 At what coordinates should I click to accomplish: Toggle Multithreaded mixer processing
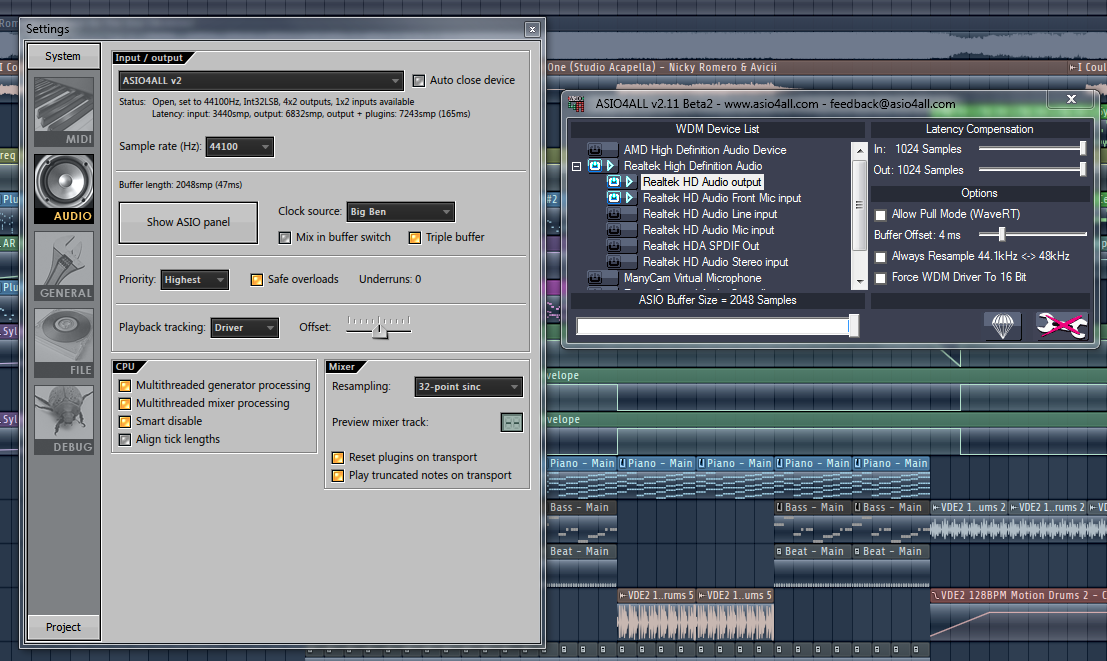[x=125, y=403]
